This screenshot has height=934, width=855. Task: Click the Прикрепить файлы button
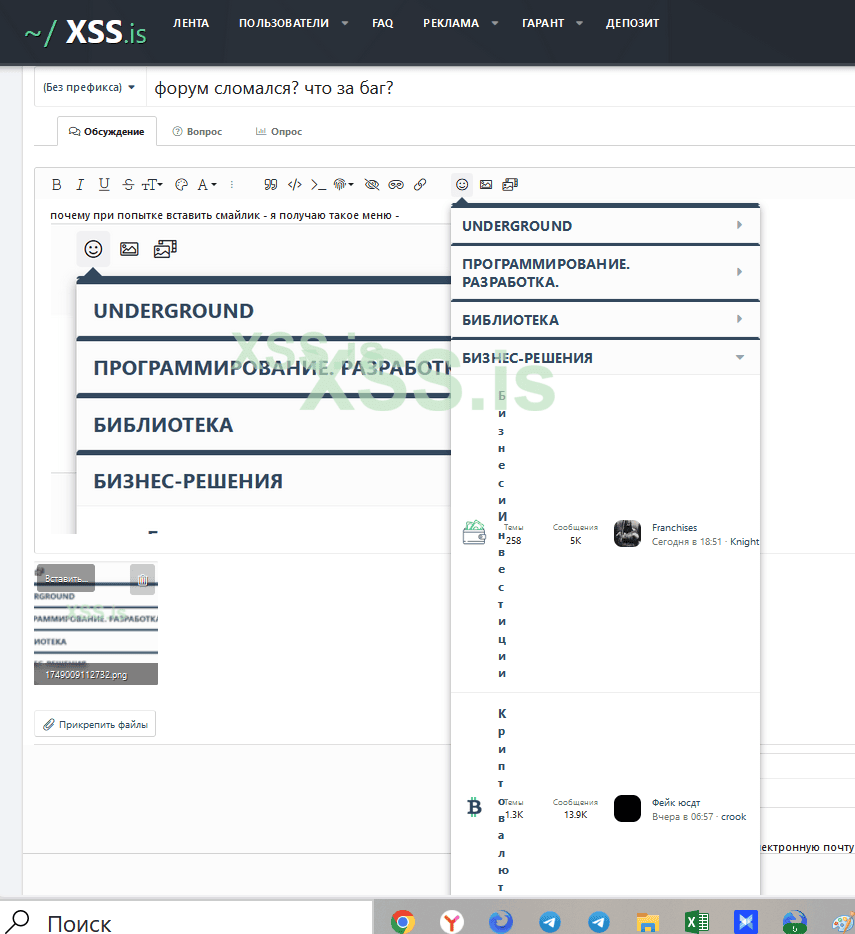95,724
